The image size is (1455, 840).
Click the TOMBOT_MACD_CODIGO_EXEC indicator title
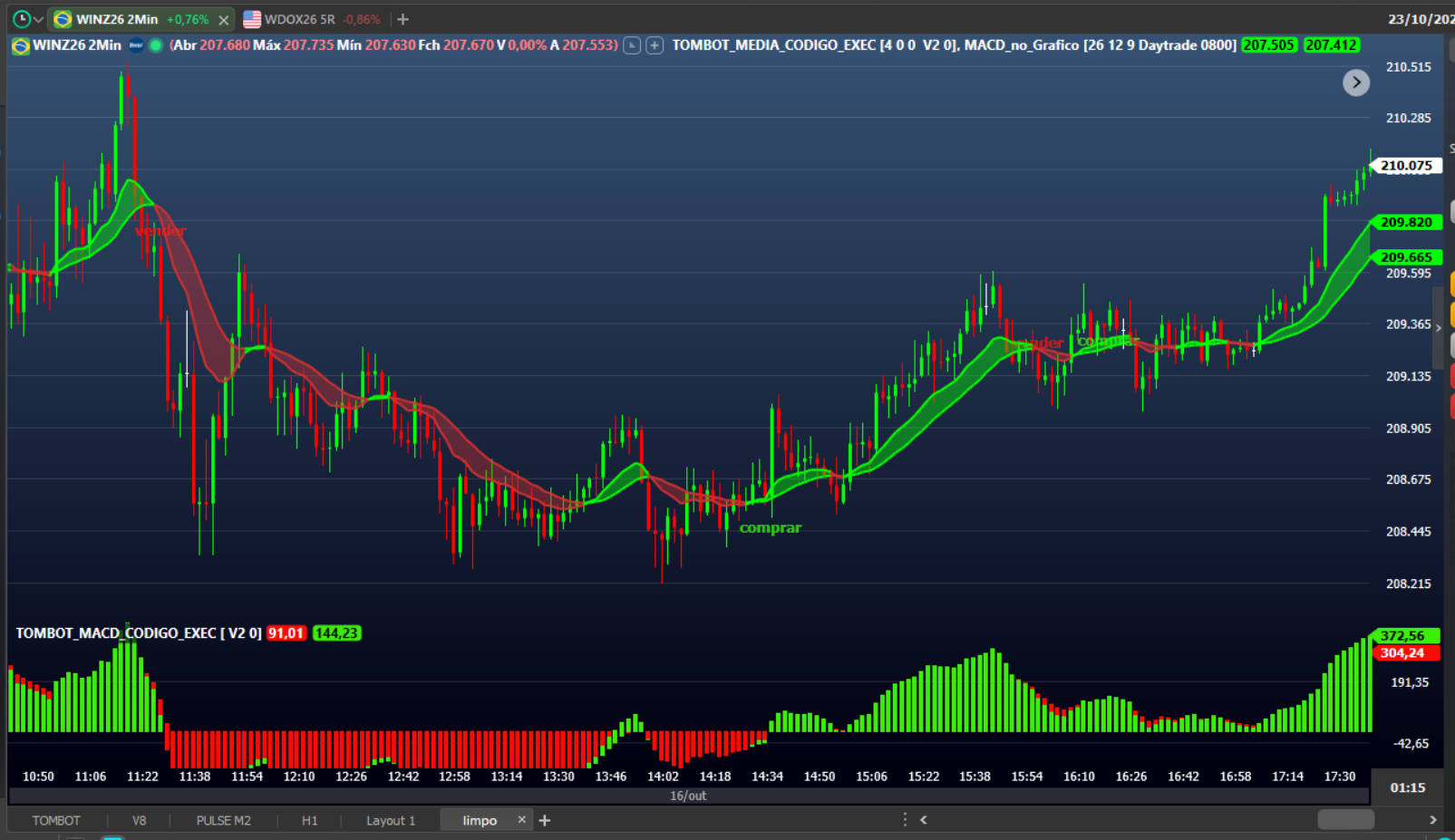coord(139,633)
